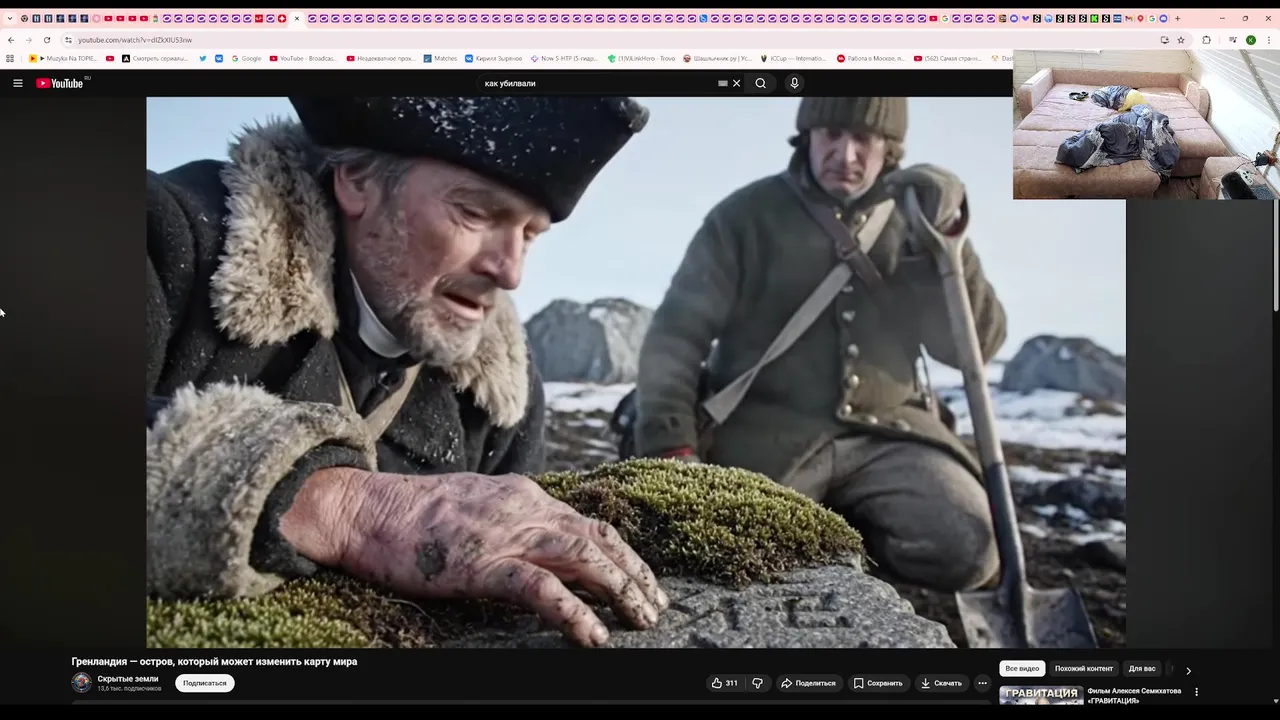Viewport: 1280px width, 720px height.
Task: Go back with the browser back arrow
Action: (x=10, y=40)
